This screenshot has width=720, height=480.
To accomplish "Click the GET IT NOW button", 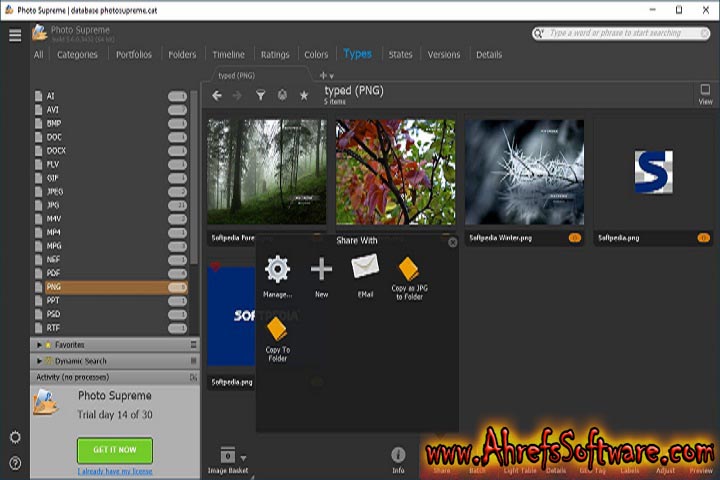I will tap(115, 450).
